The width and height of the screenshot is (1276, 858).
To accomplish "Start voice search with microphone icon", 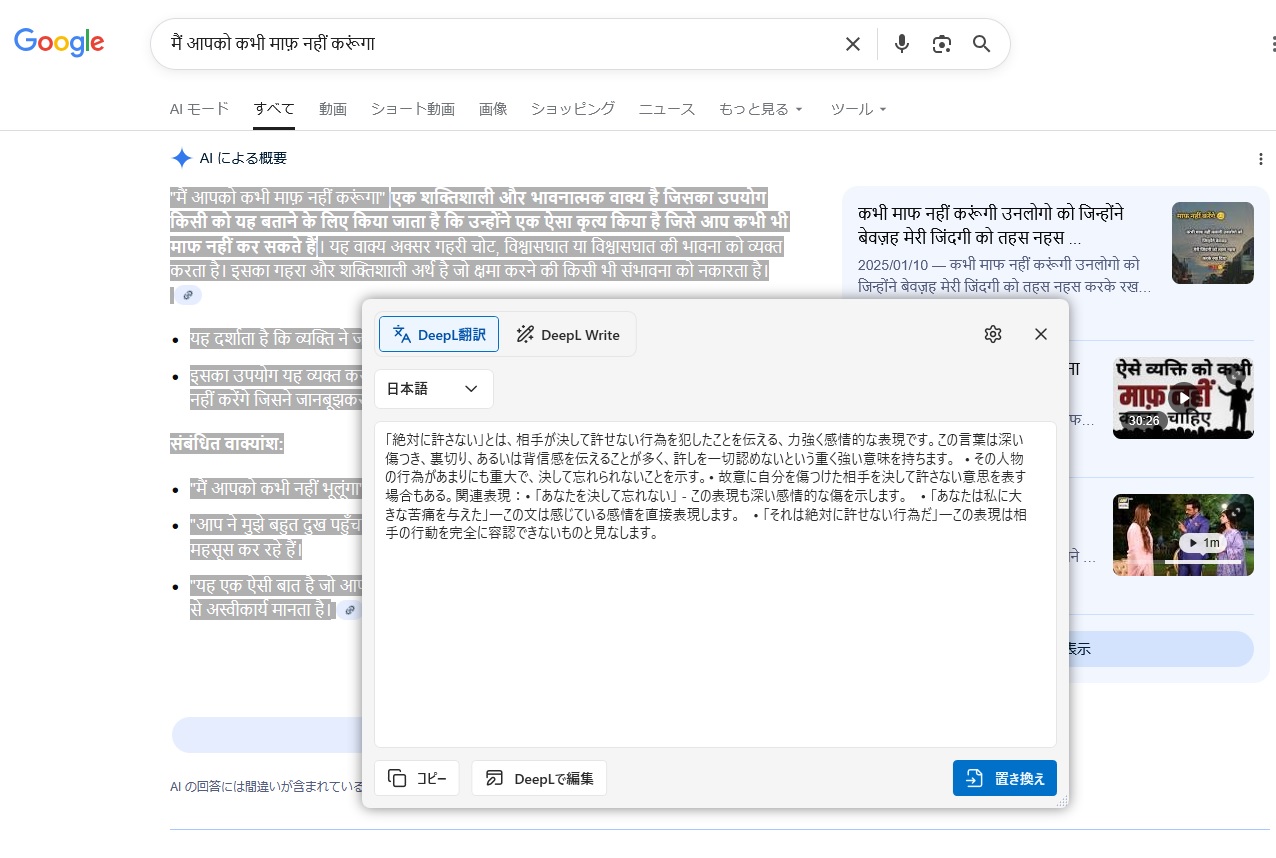I will pyautogui.click(x=901, y=44).
